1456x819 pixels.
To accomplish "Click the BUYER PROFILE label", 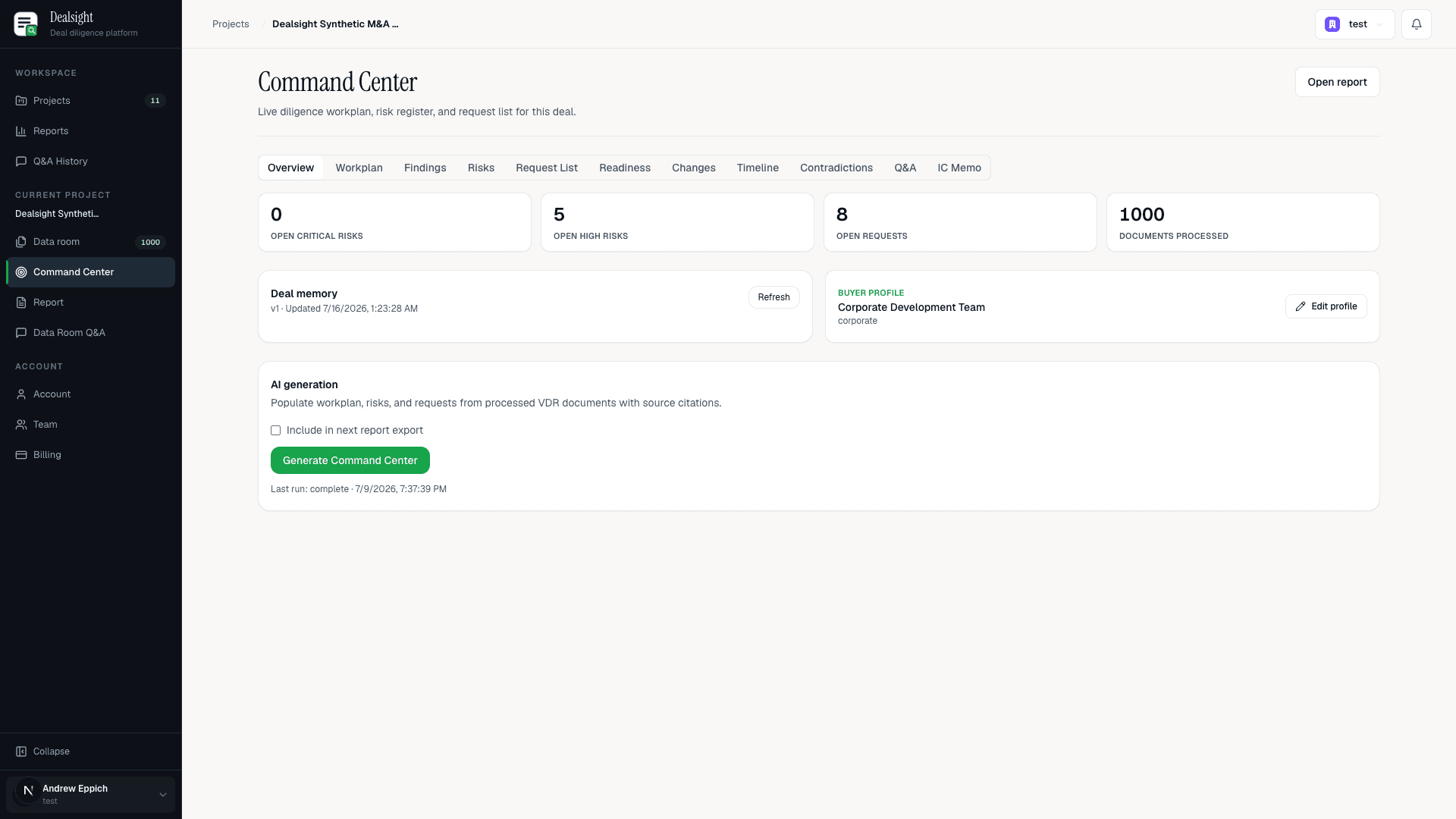I will (871, 293).
